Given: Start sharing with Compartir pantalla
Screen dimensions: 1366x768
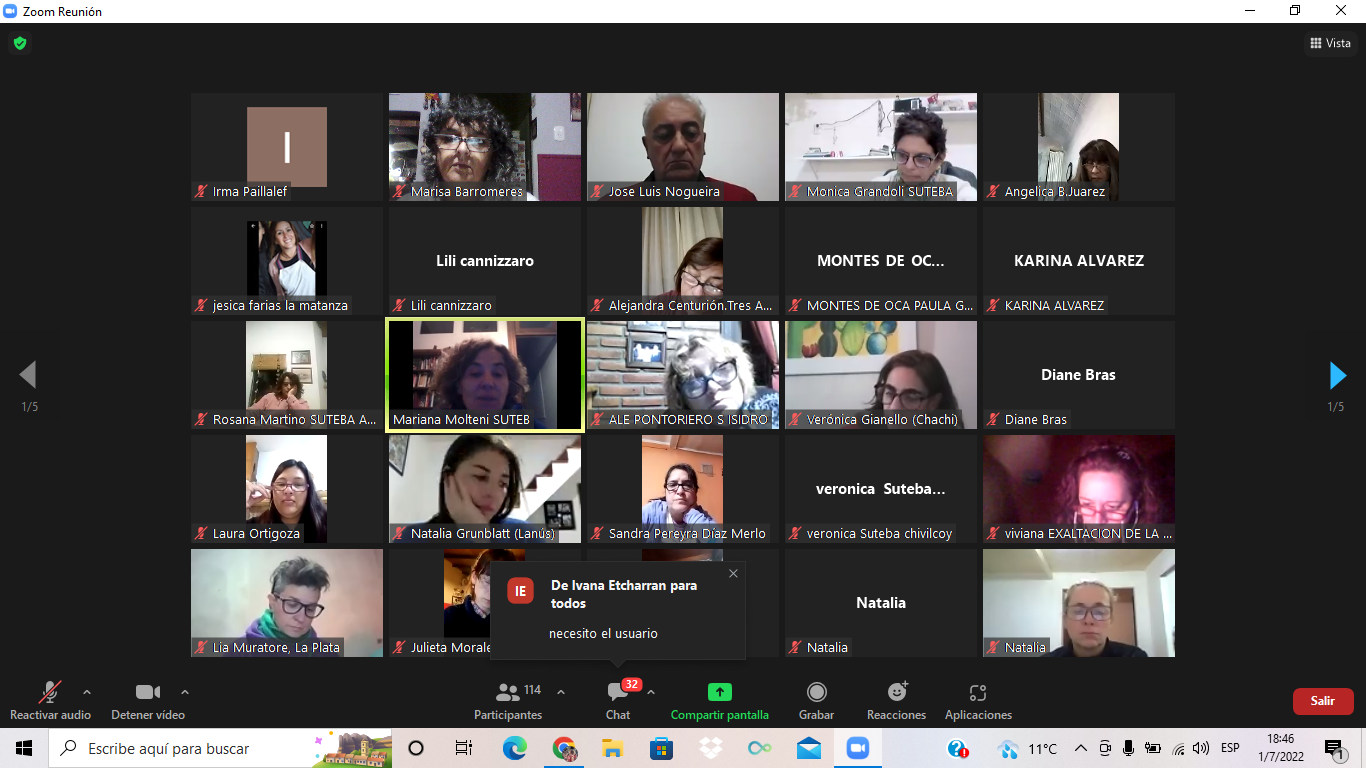Looking at the screenshot, I should (x=719, y=699).
